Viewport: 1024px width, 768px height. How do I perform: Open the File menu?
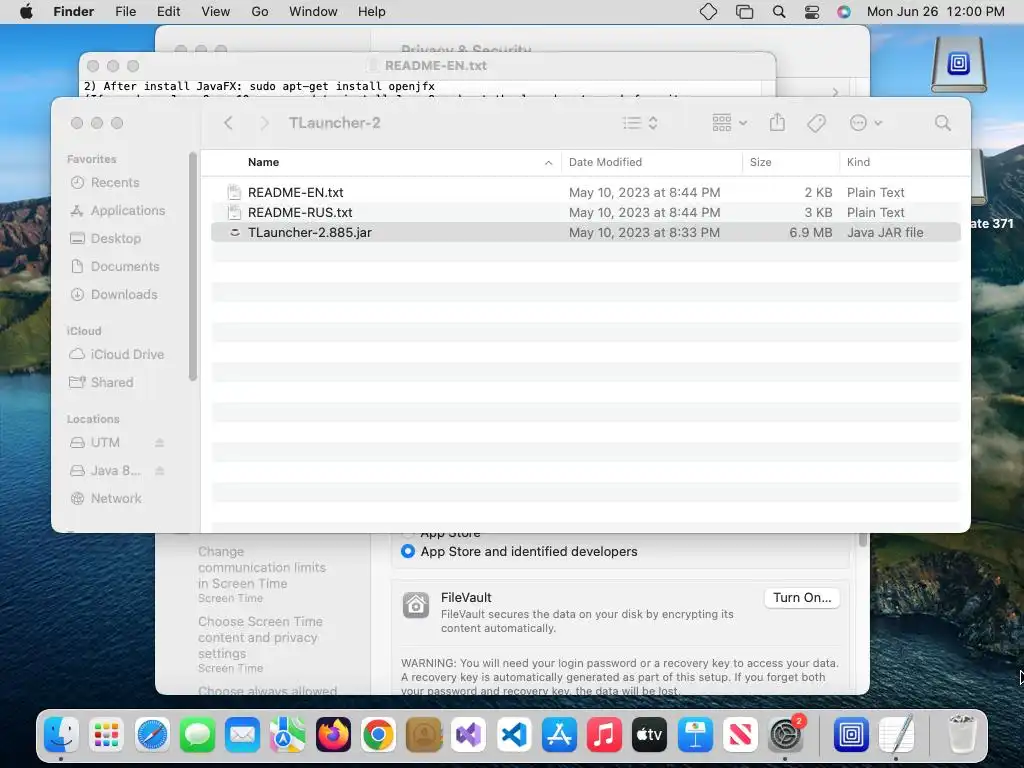[125, 12]
